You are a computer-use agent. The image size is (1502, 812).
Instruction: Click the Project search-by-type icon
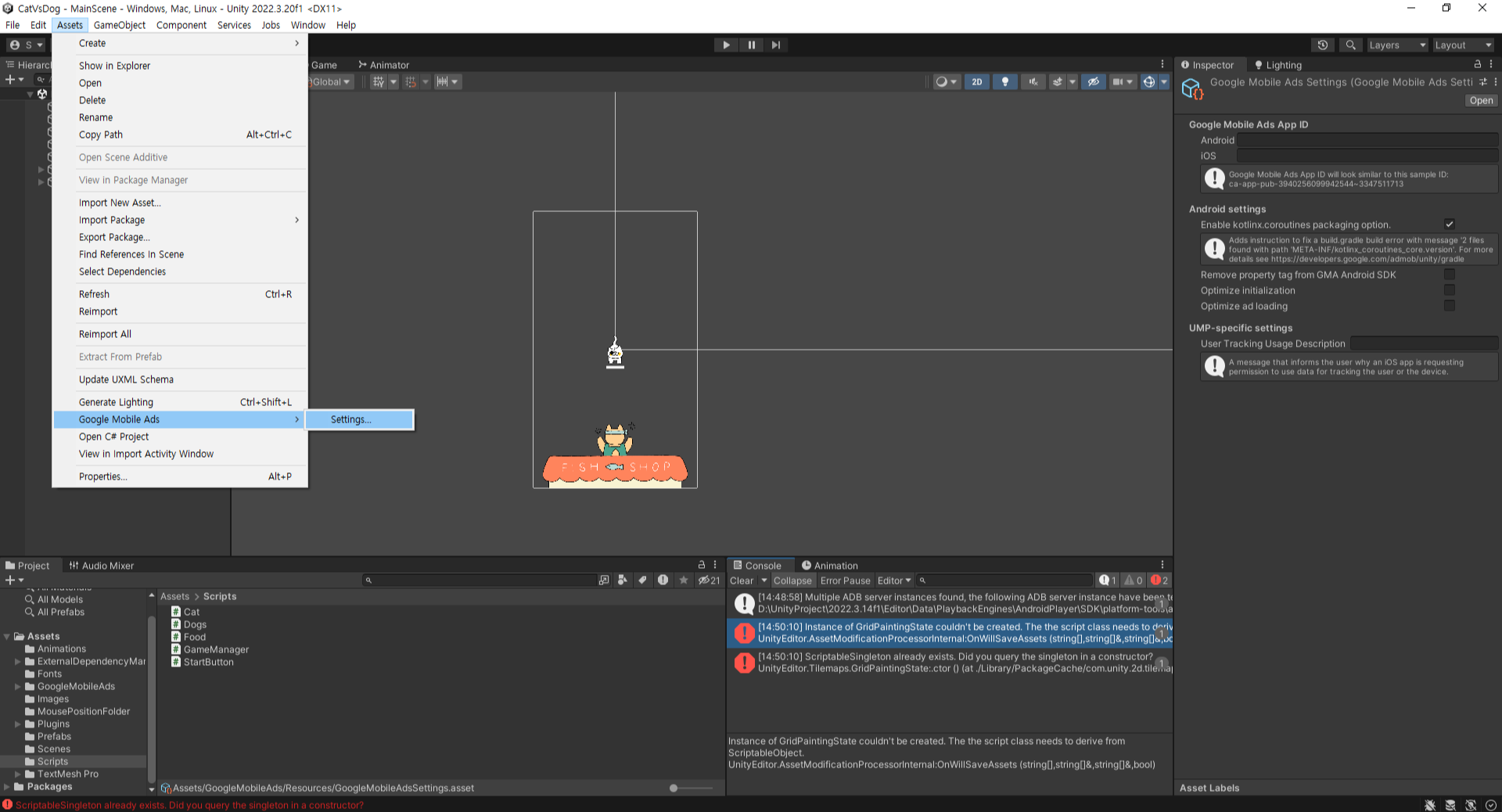[x=623, y=580]
